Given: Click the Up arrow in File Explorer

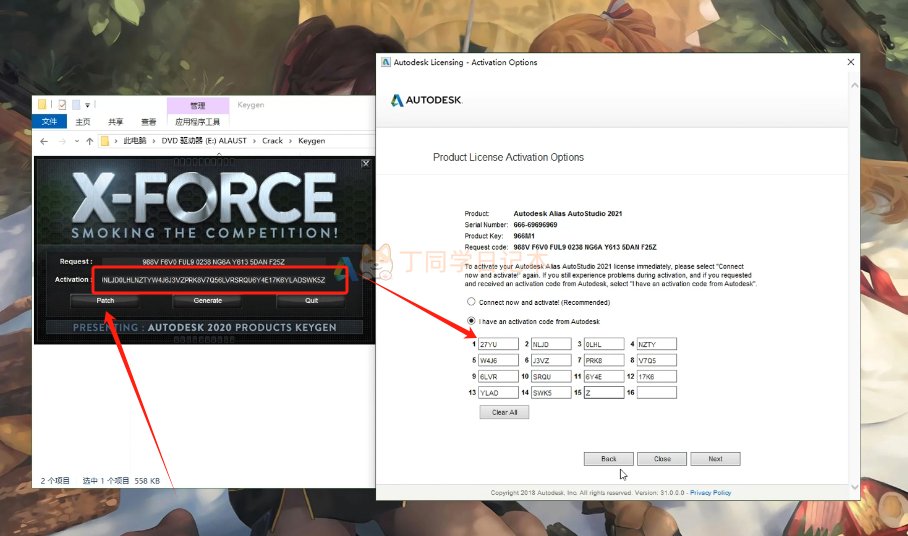Looking at the screenshot, I should [x=89, y=141].
